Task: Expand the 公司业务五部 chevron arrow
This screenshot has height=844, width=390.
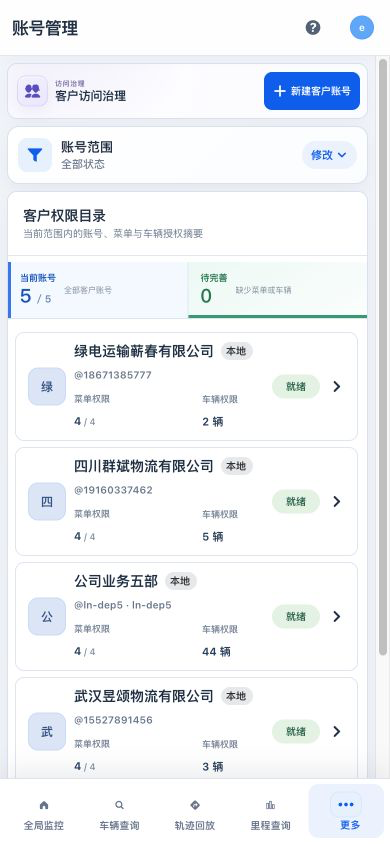Action: (337, 616)
